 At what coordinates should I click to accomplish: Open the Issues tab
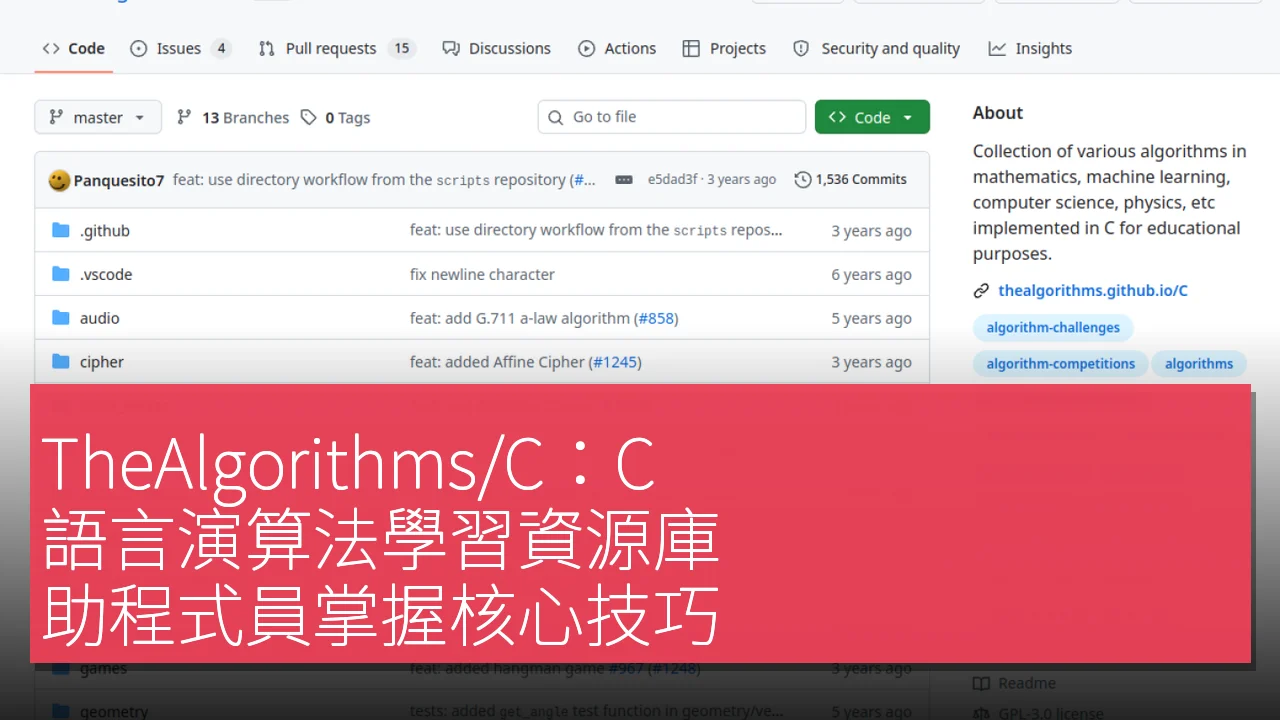coord(180,48)
